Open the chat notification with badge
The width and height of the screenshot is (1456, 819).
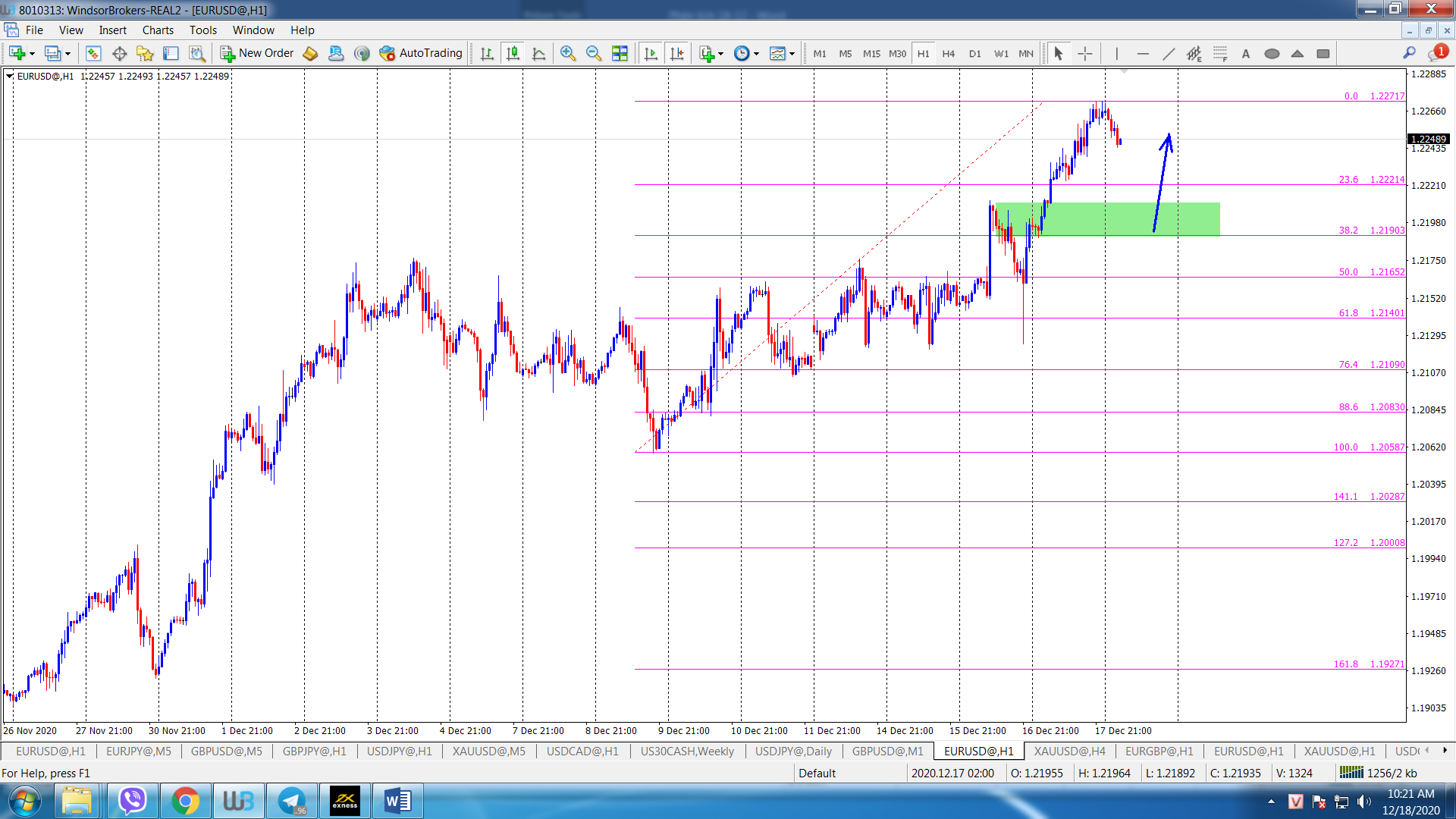1438,52
